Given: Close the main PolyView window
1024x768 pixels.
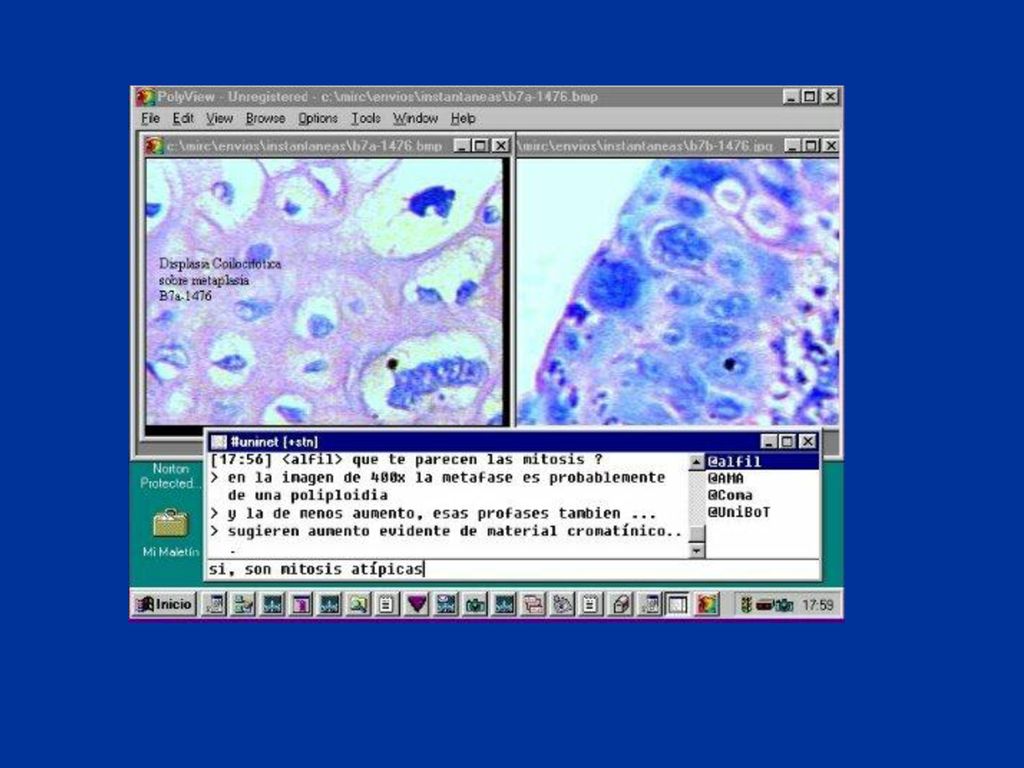Looking at the screenshot, I should tap(829, 97).
